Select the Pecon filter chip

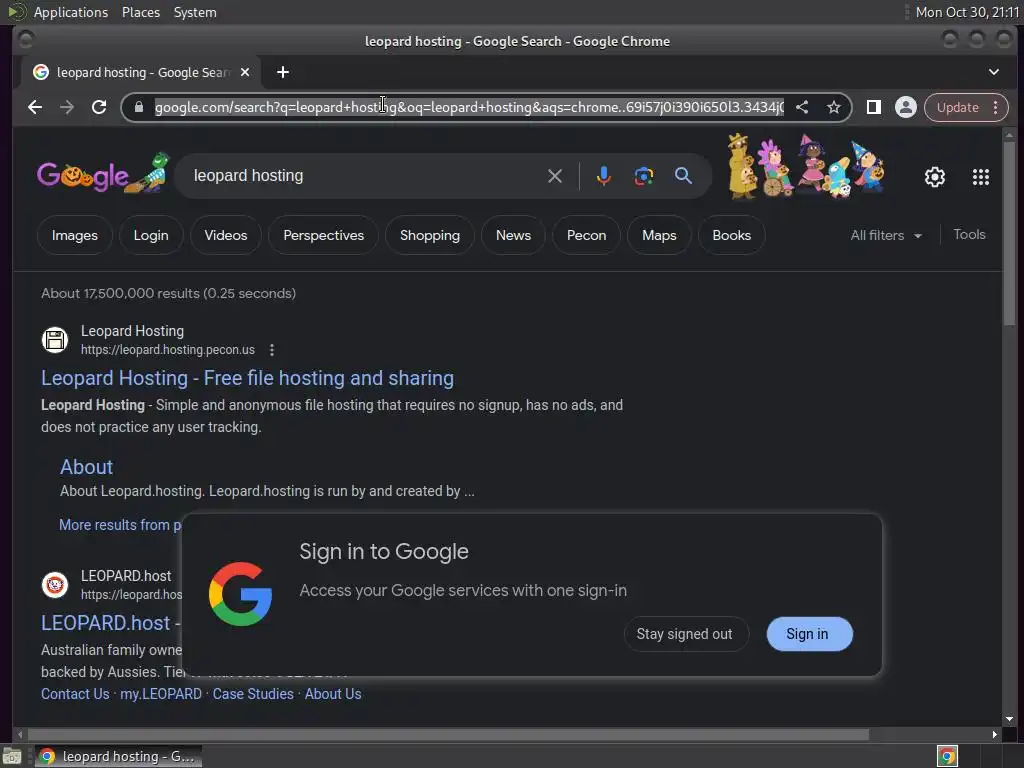coord(586,235)
